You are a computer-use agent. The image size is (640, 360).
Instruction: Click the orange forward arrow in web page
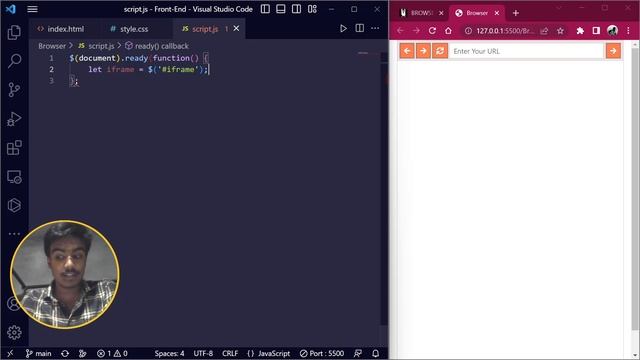click(x=423, y=51)
